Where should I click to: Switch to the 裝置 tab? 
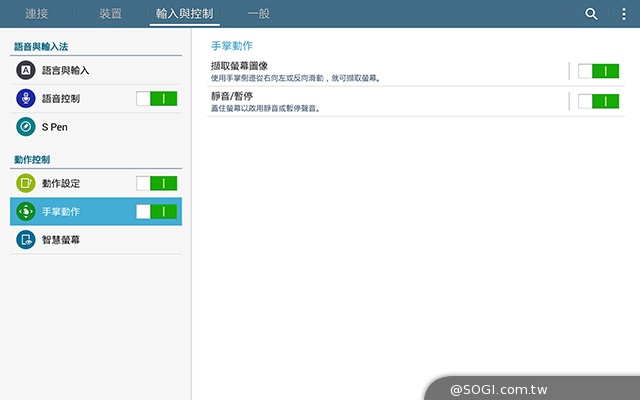tap(111, 14)
